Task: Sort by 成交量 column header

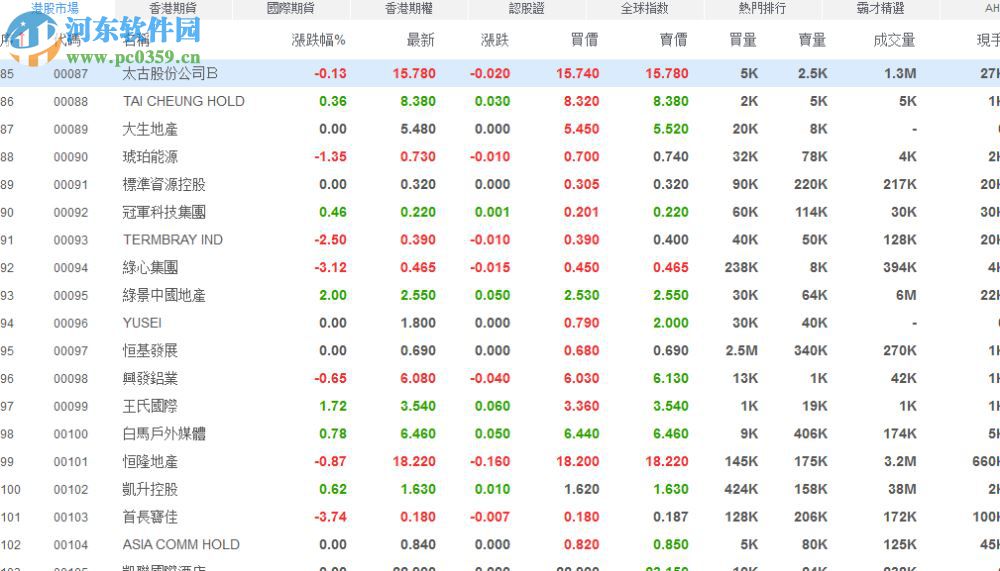Action: 895,40
